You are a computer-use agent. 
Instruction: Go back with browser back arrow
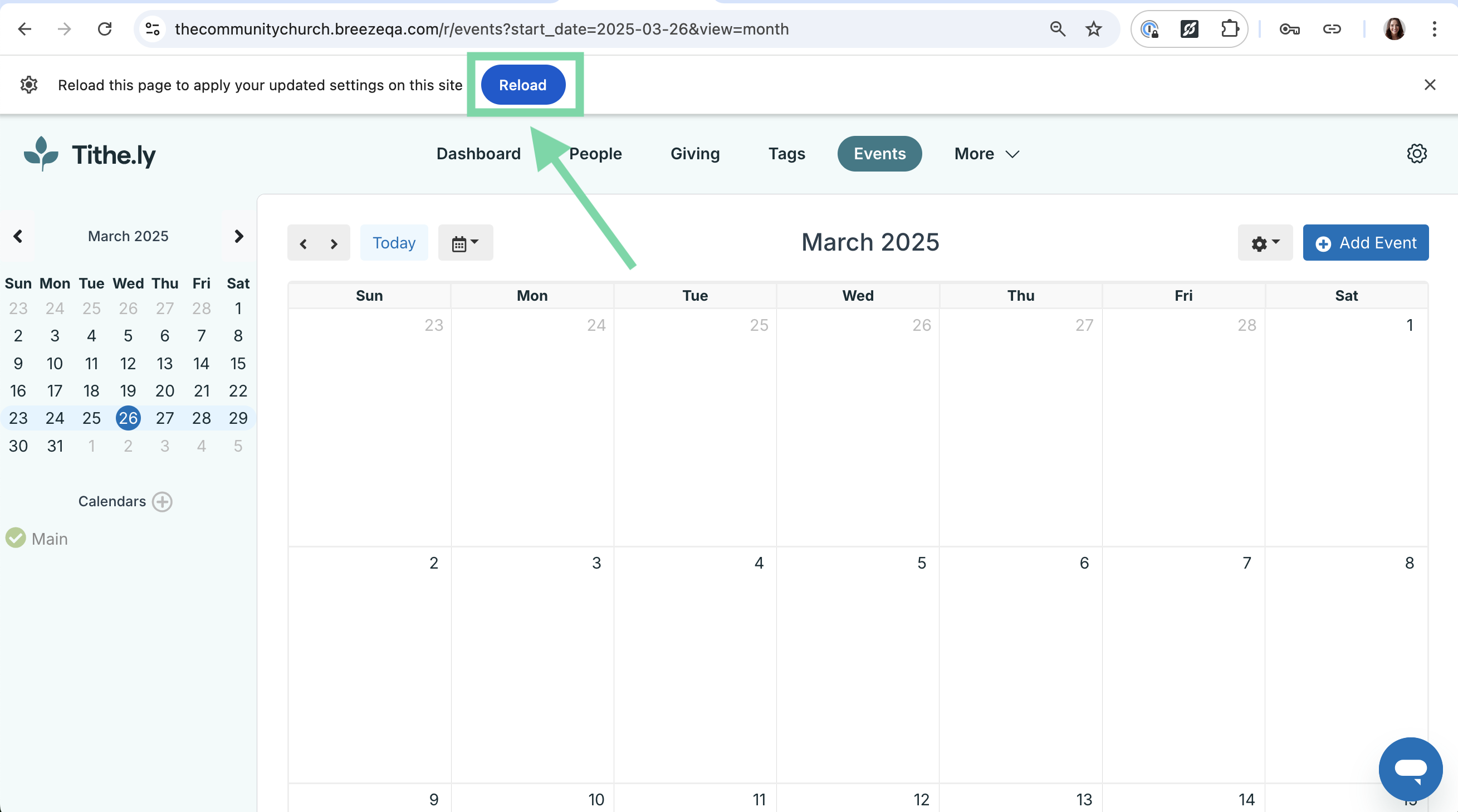[x=25, y=29]
